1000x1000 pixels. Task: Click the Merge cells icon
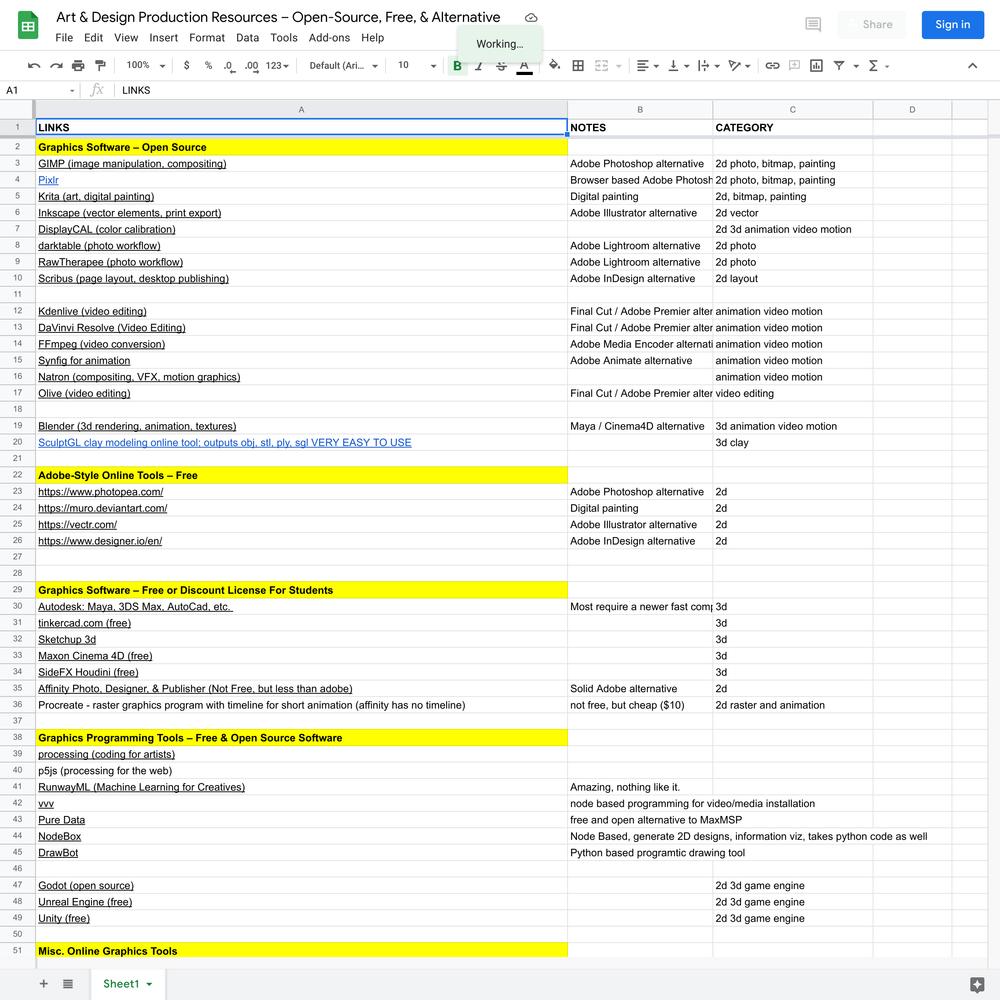pyautogui.click(x=601, y=66)
